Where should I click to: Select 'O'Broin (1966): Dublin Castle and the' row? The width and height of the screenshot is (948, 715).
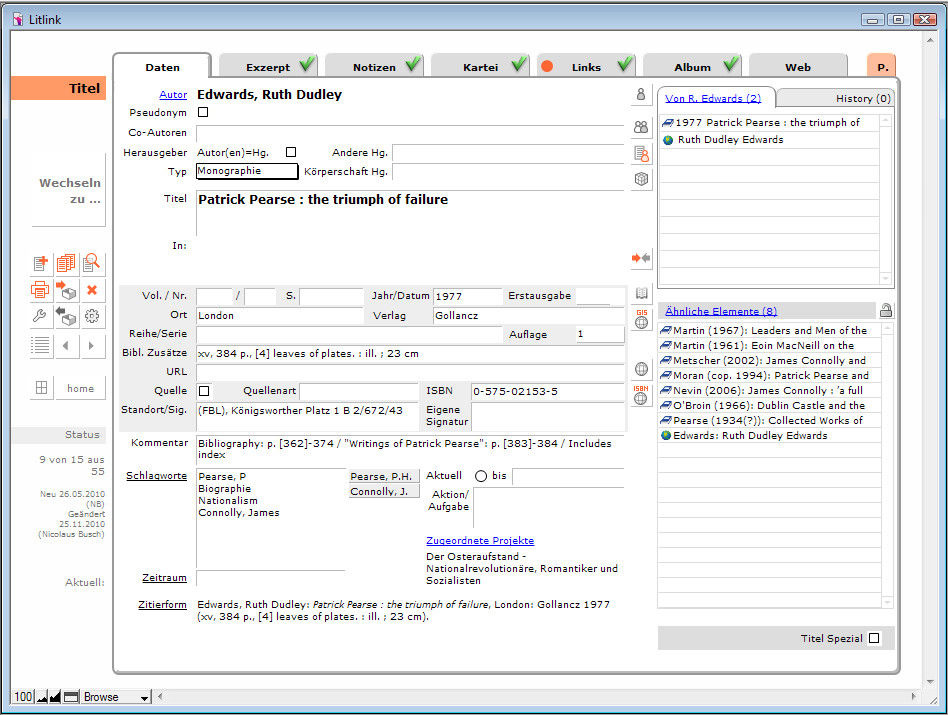(769, 406)
